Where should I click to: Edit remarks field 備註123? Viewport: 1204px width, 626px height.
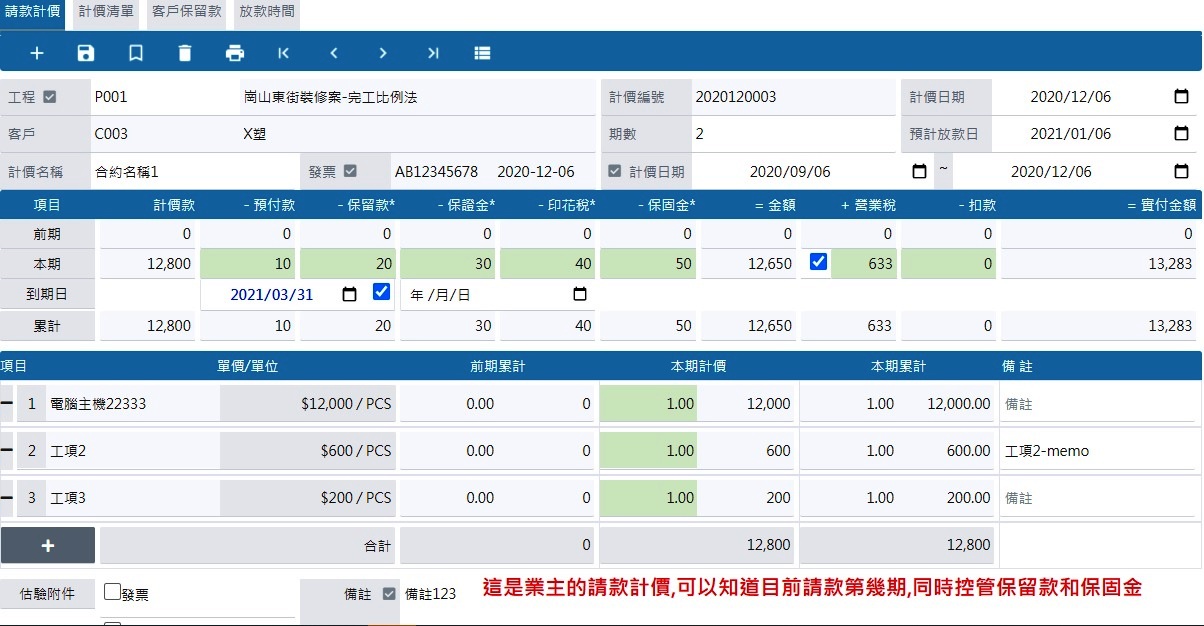point(431,594)
